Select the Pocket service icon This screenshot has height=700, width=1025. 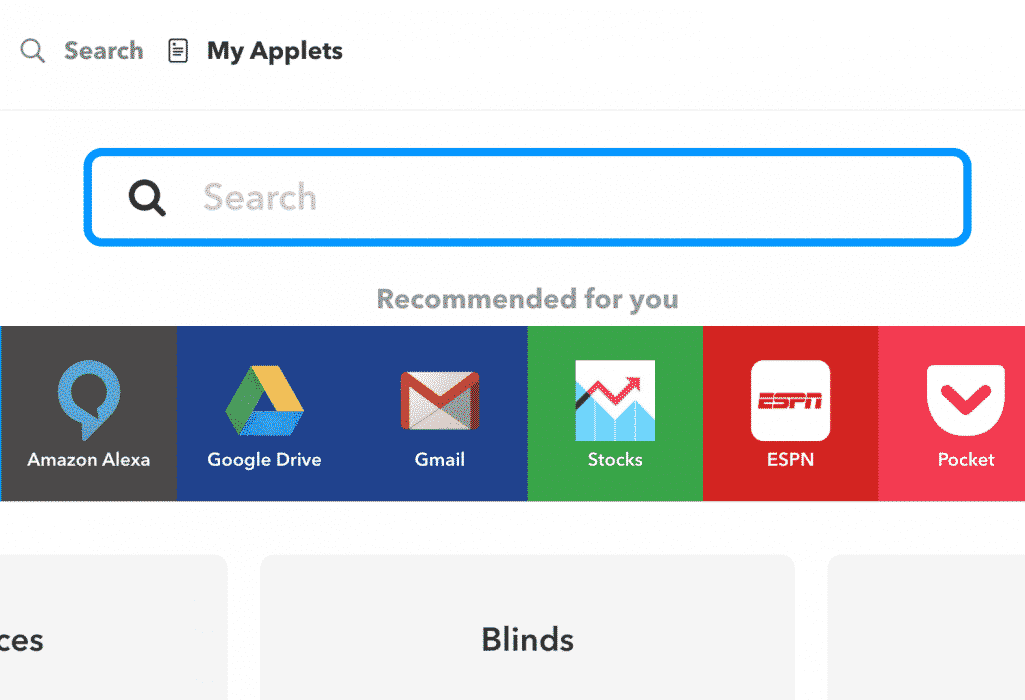[966, 400]
